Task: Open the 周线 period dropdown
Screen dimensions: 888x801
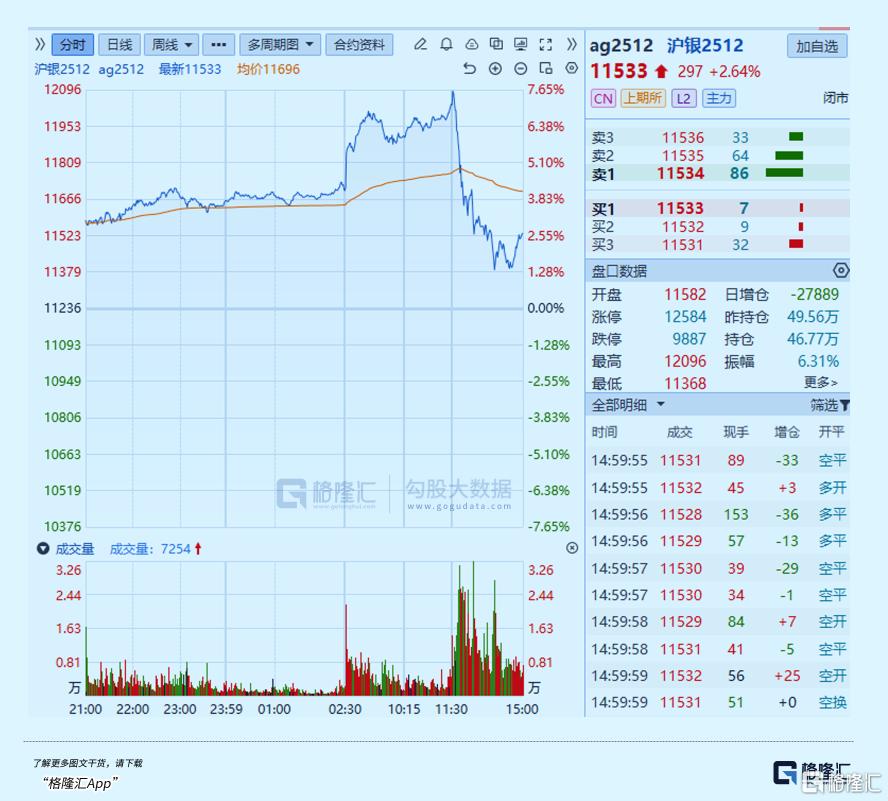Action: point(171,45)
